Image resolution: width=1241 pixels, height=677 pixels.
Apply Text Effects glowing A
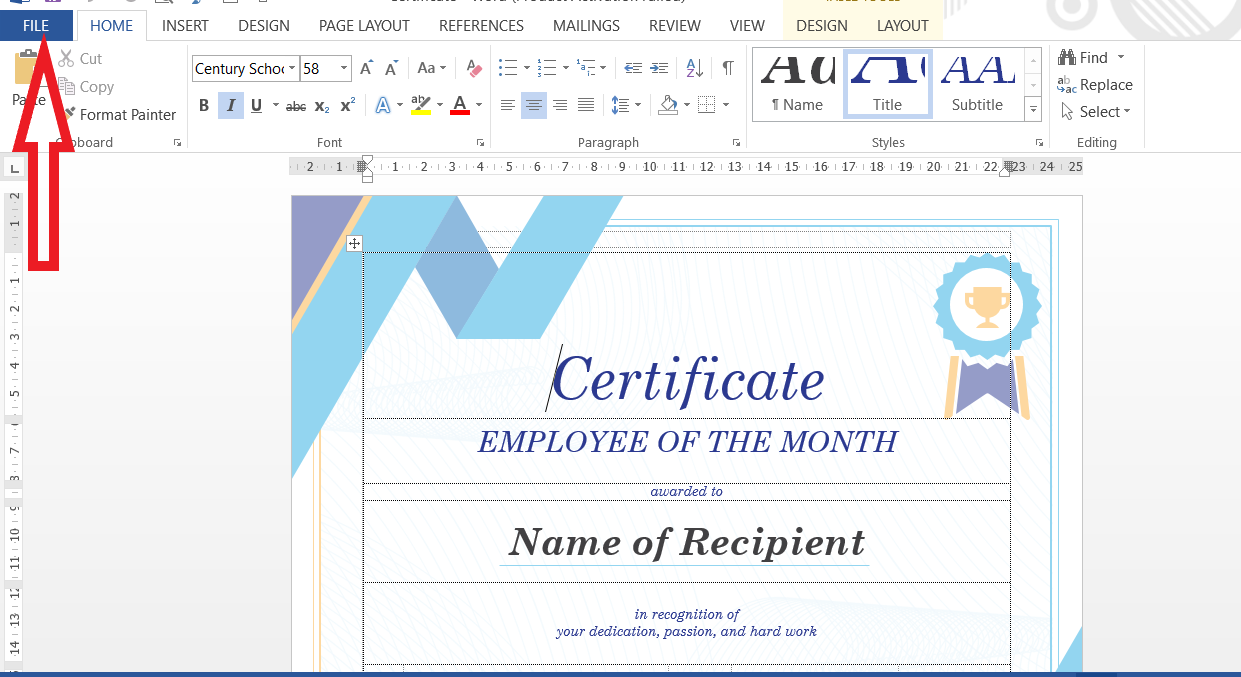click(383, 105)
